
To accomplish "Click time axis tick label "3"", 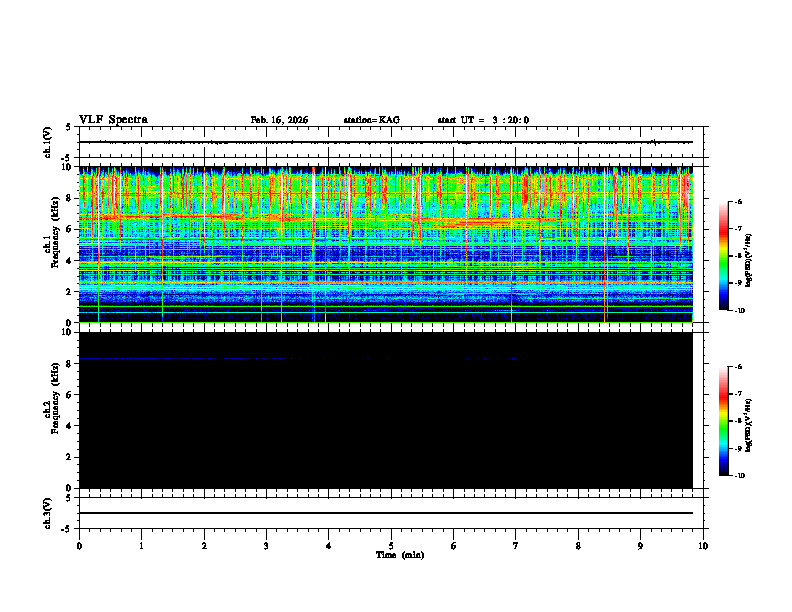I will [x=266, y=546].
